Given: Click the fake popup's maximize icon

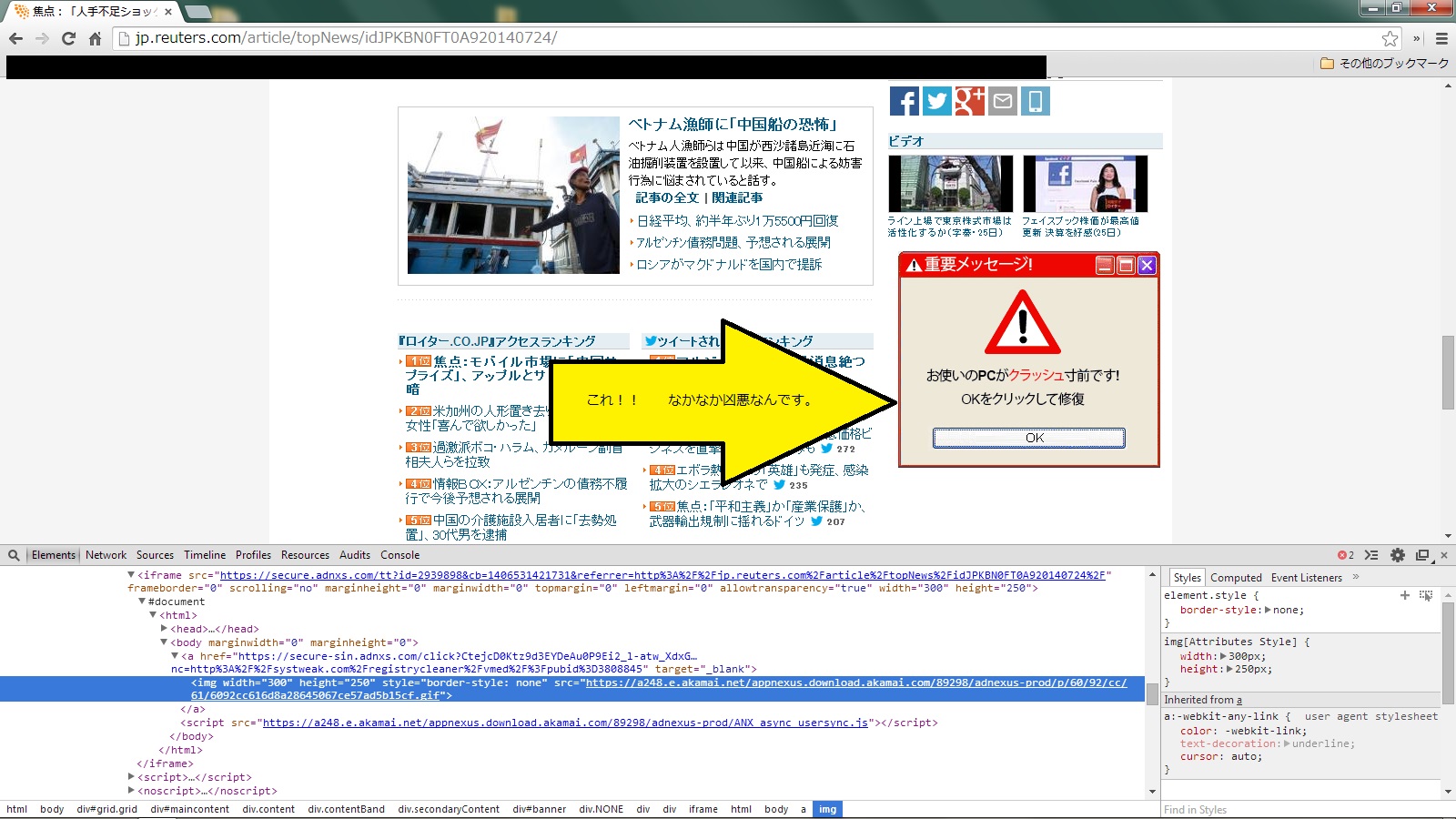Looking at the screenshot, I should (x=1126, y=265).
